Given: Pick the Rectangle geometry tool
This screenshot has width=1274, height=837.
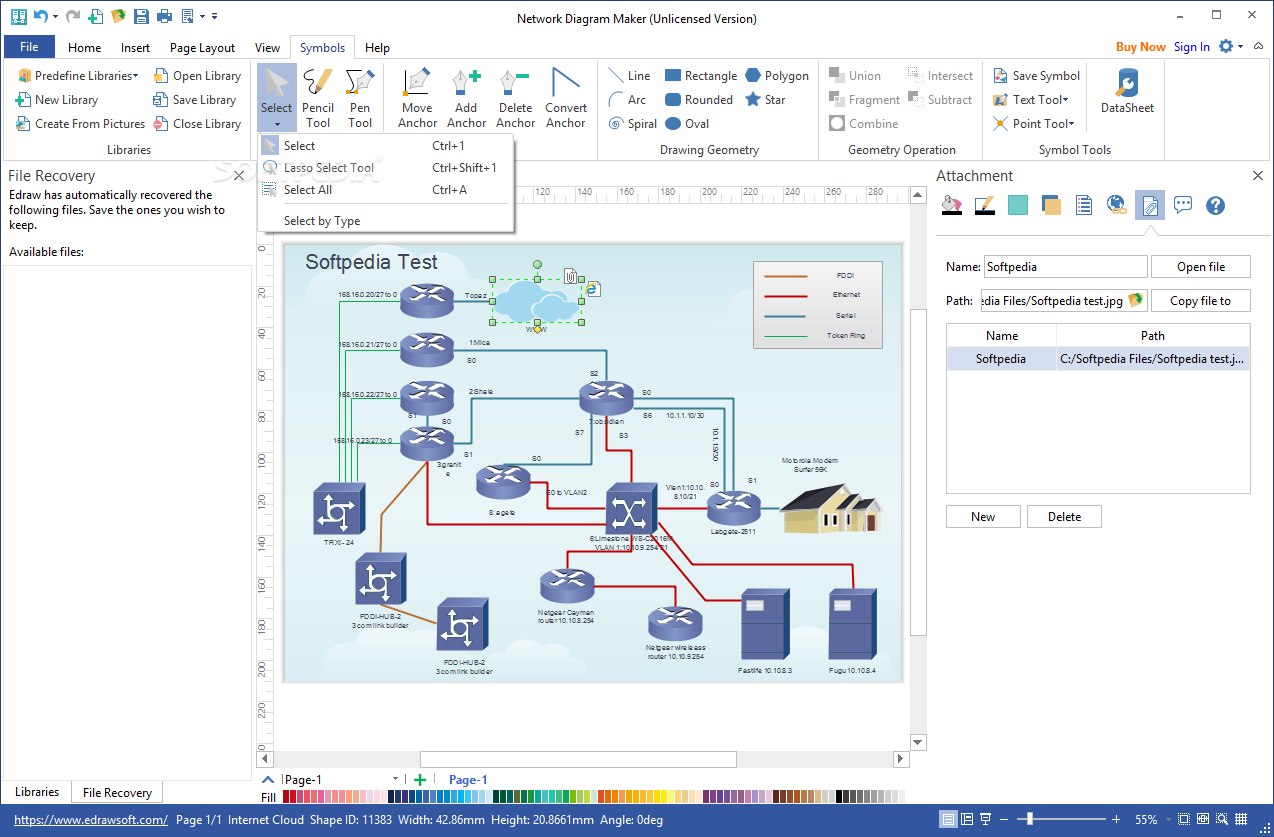Looking at the screenshot, I should pyautogui.click(x=701, y=75).
